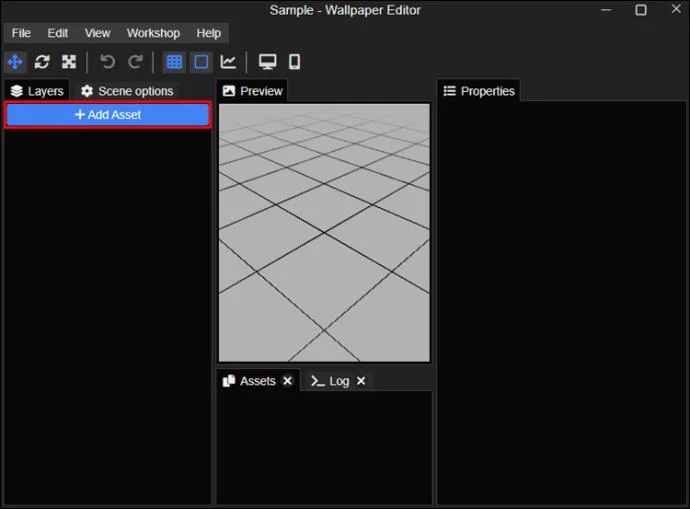Switch to desktop monitor preview
Image resolution: width=690 pixels, height=509 pixels.
(268, 62)
